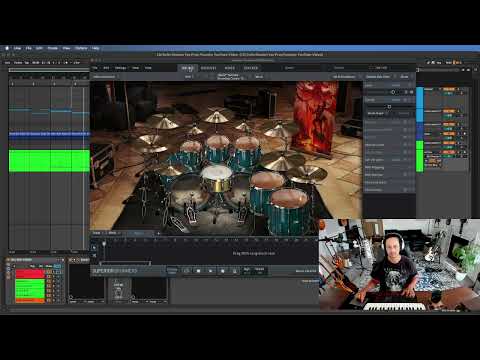Select the middle rack tom
This screenshot has width=480, height=360.
pos(218,148)
